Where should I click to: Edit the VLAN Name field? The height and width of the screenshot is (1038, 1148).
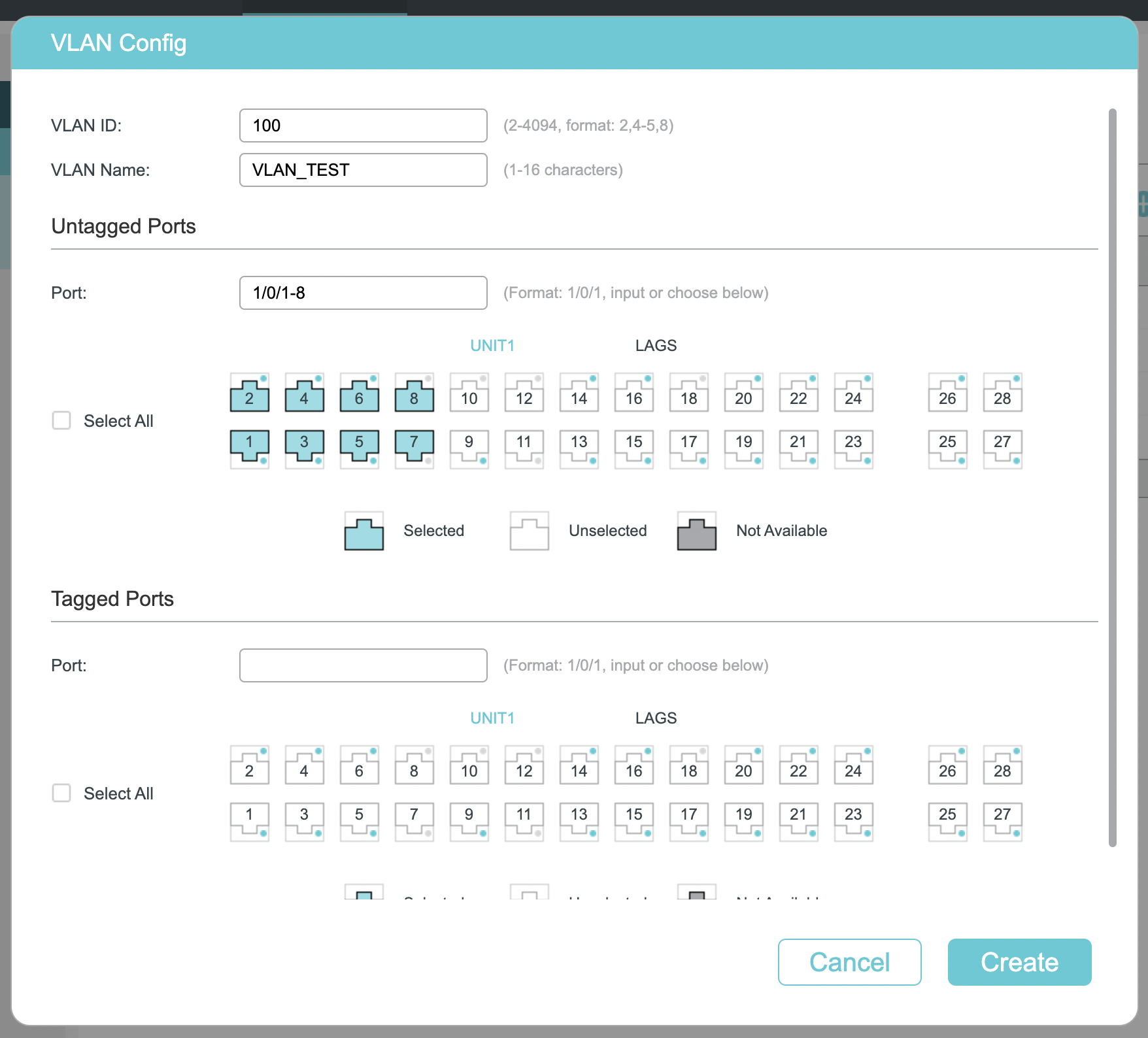click(x=363, y=170)
